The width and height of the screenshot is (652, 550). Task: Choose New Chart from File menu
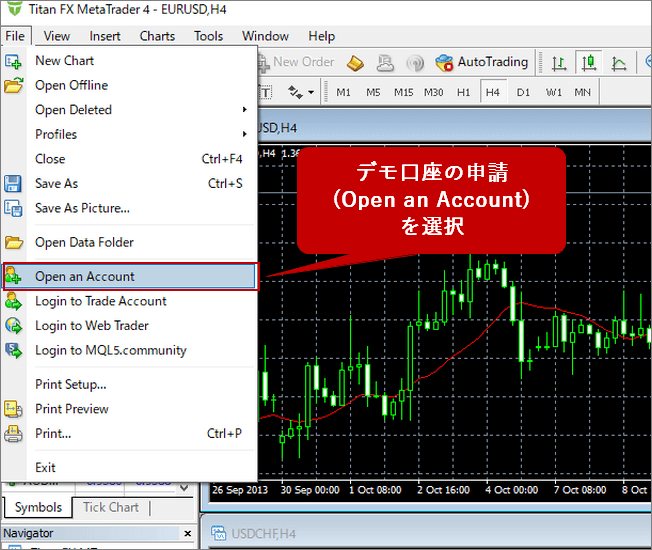129,61
